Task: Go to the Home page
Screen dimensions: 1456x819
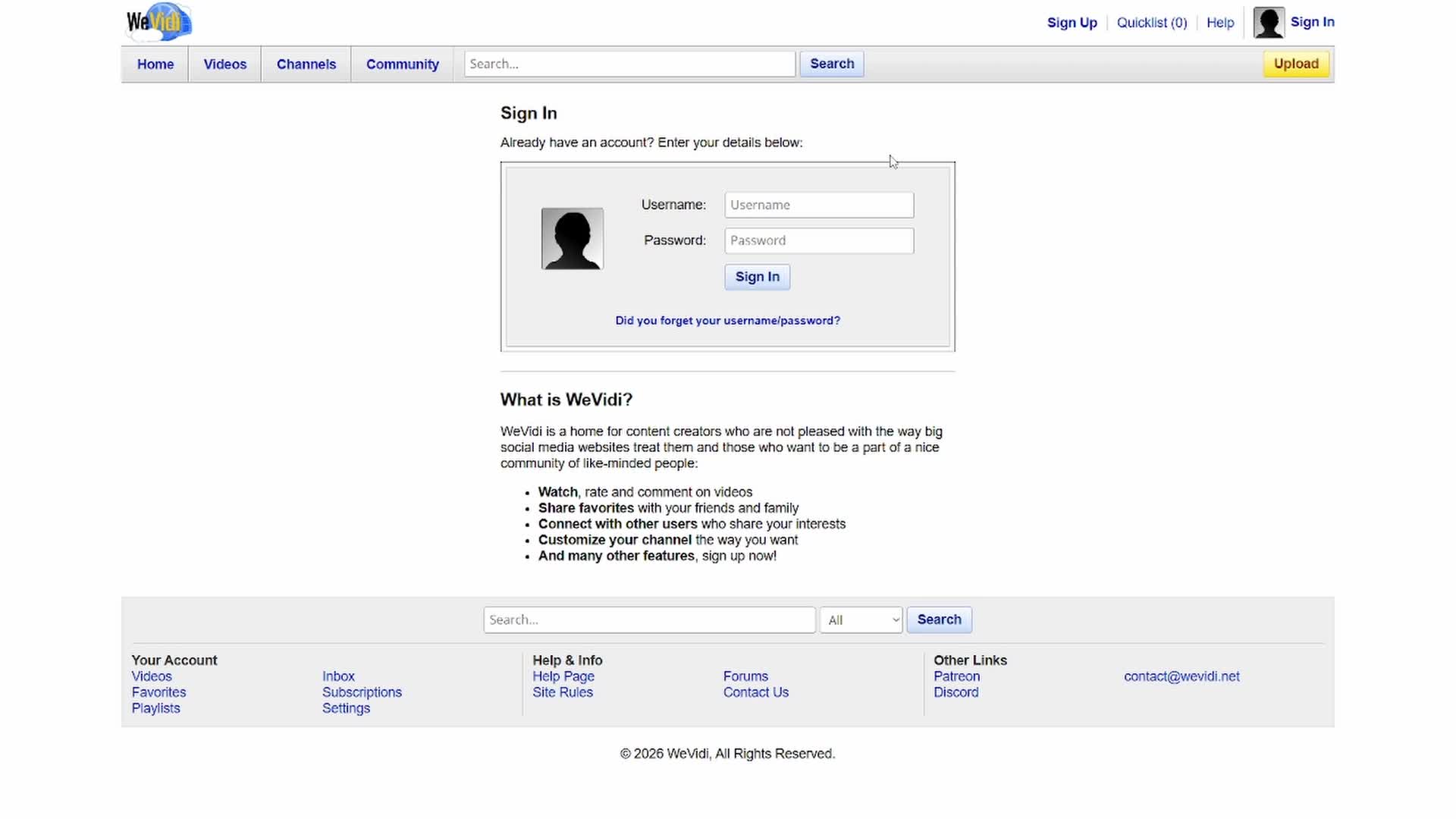Action: point(155,64)
